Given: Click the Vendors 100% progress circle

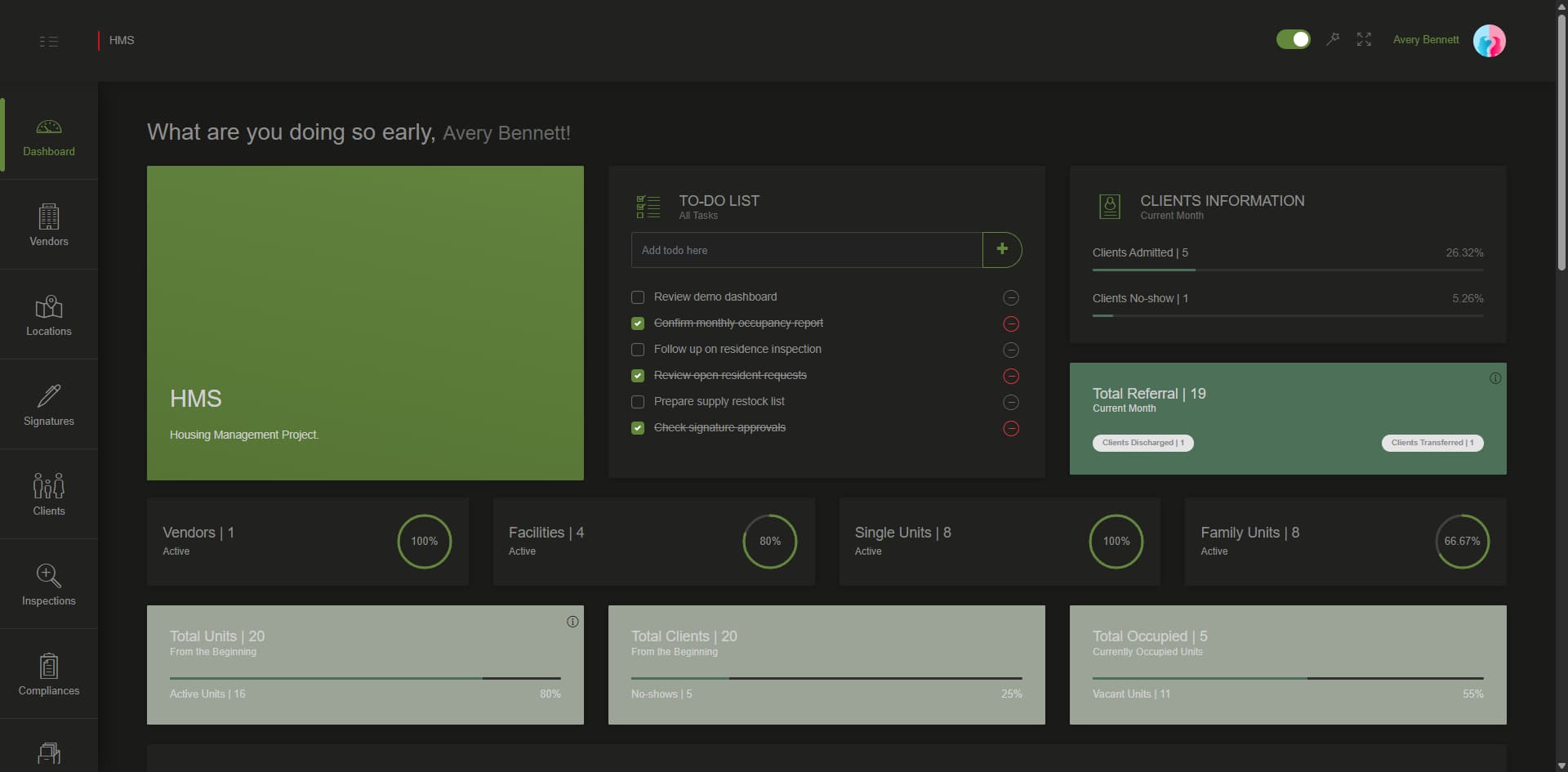Looking at the screenshot, I should coord(425,542).
